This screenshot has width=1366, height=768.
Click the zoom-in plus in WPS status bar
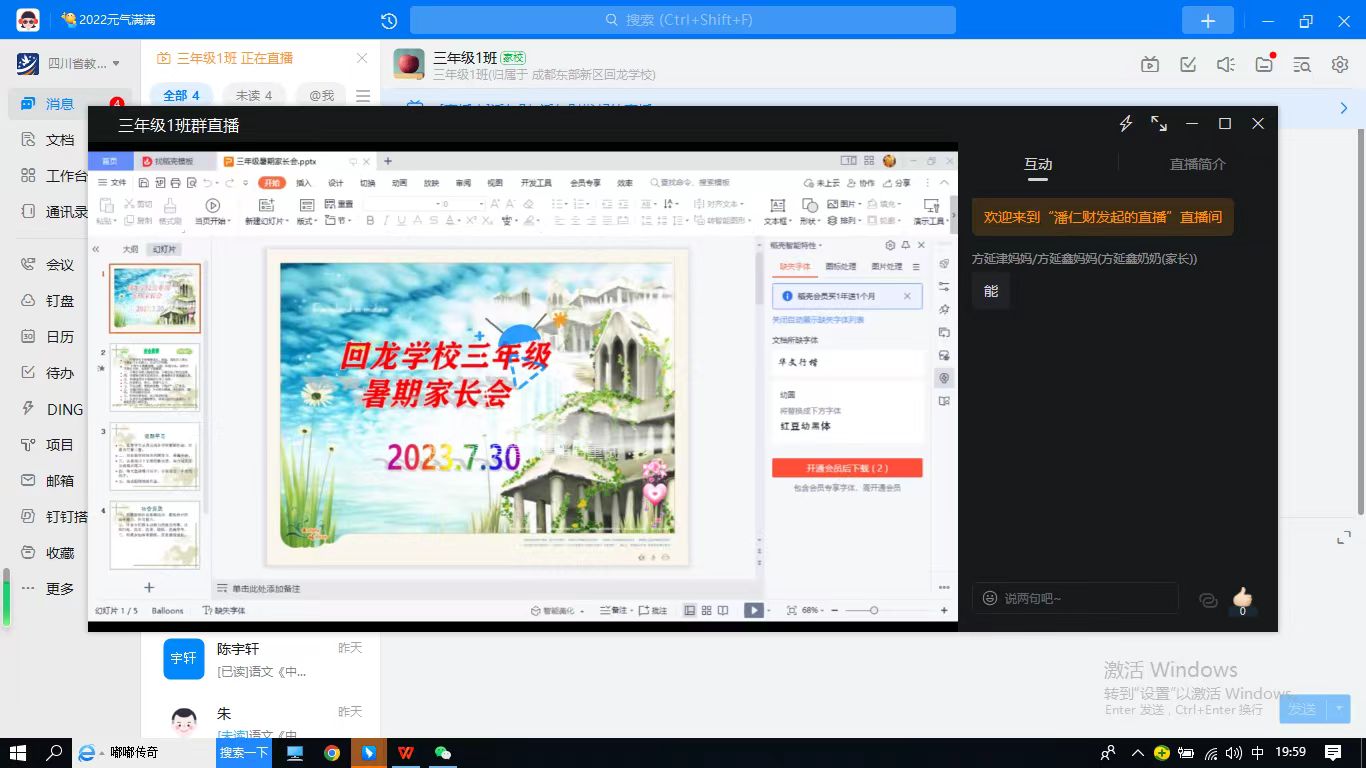(944, 610)
